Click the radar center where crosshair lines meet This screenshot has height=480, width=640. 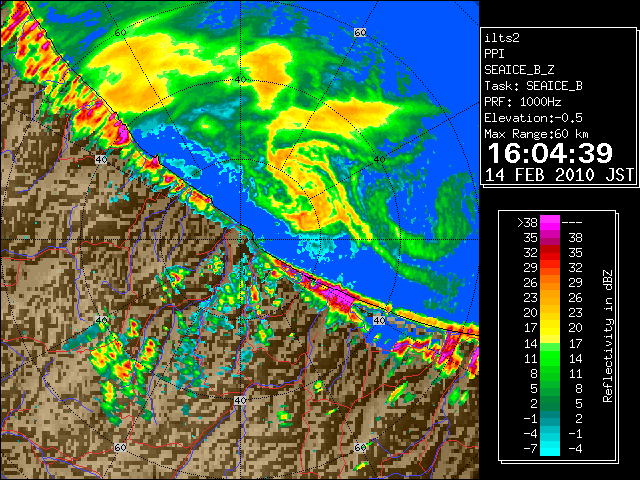pyautogui.click(x=240, y=240)
